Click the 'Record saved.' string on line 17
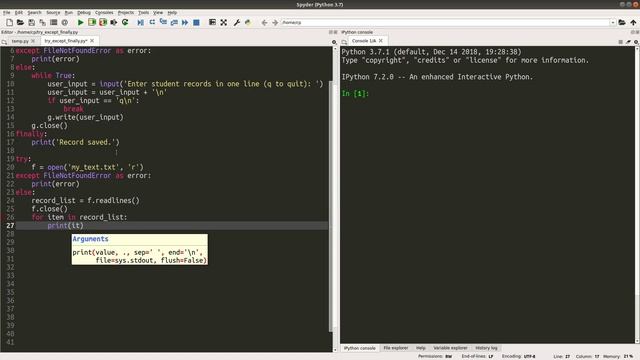The width and height of the screenshot is (640, 360). [x=87, y=142]
